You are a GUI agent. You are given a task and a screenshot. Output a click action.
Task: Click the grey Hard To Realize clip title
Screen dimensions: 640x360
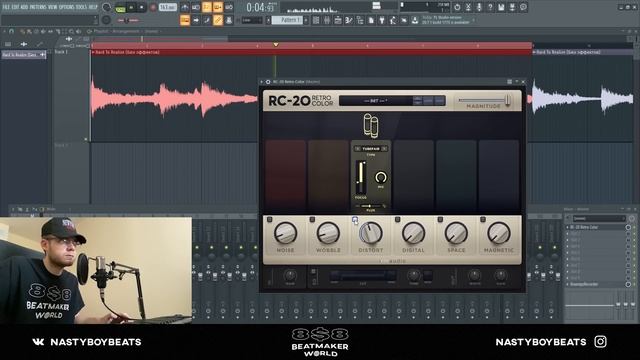[x=568, y=52]
